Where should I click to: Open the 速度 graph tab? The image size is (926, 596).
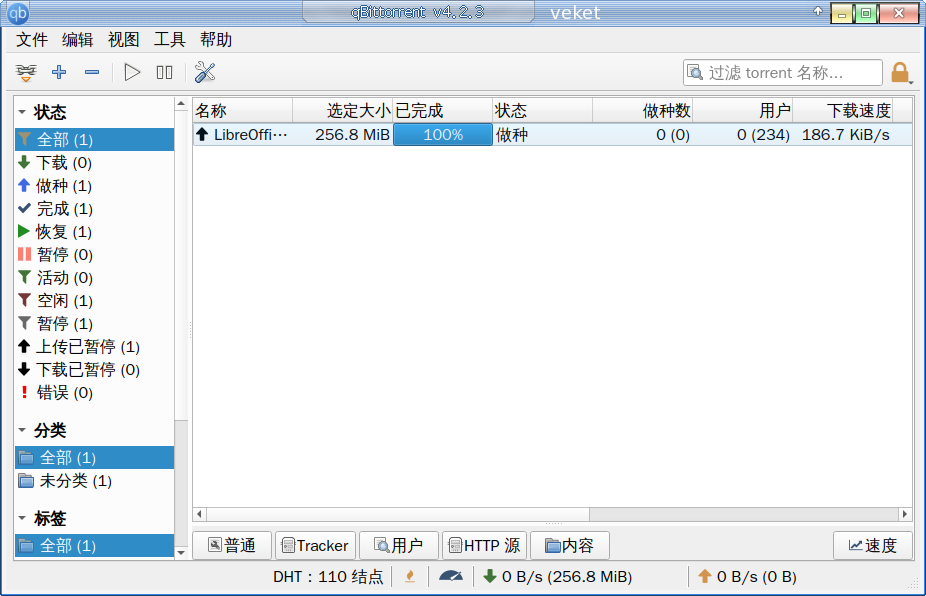click(x=873, y=545)
